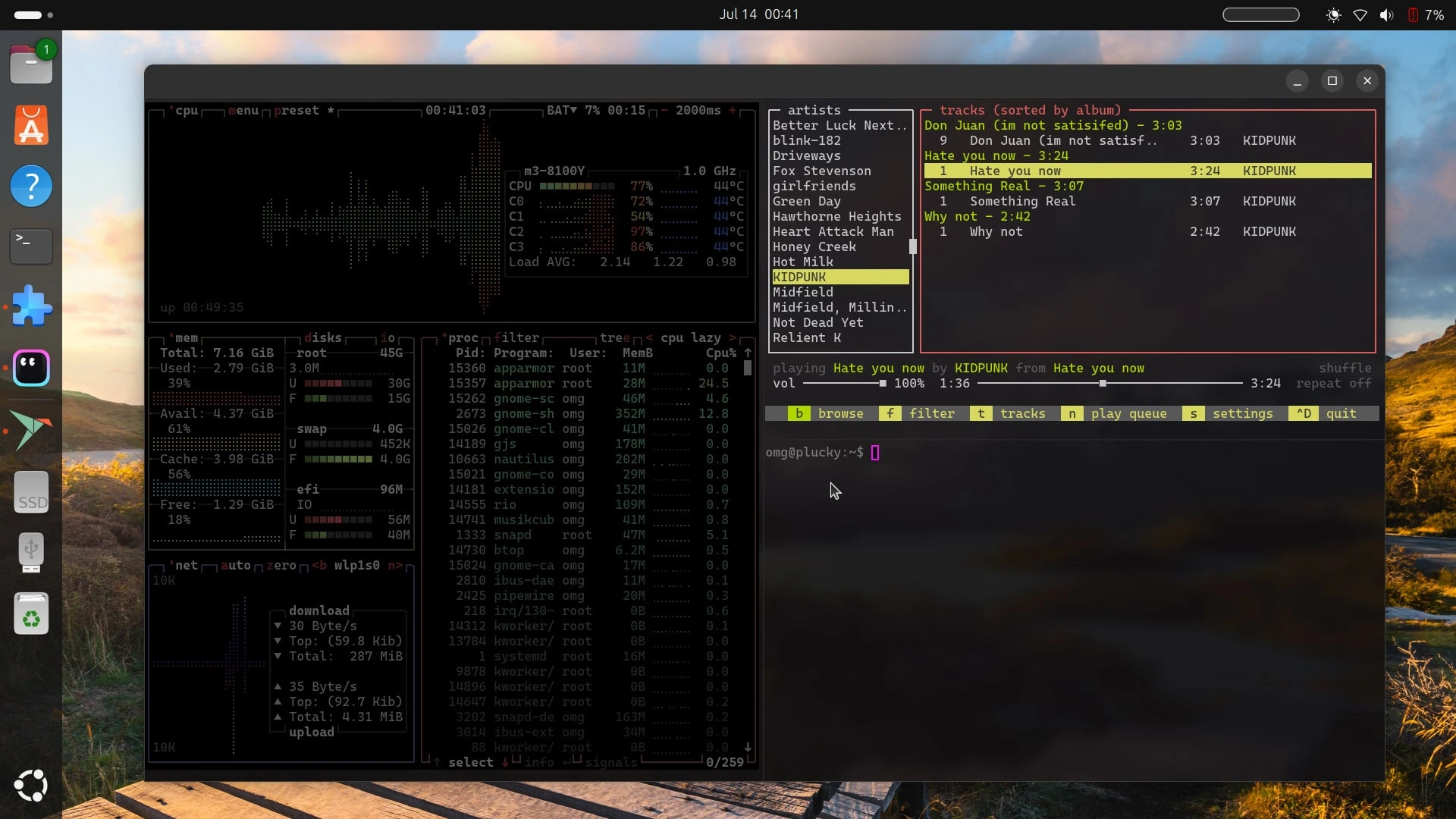Screen dimensions: 1456x819
Task: Toggle the process tree view
Action: tap(615, 338)
